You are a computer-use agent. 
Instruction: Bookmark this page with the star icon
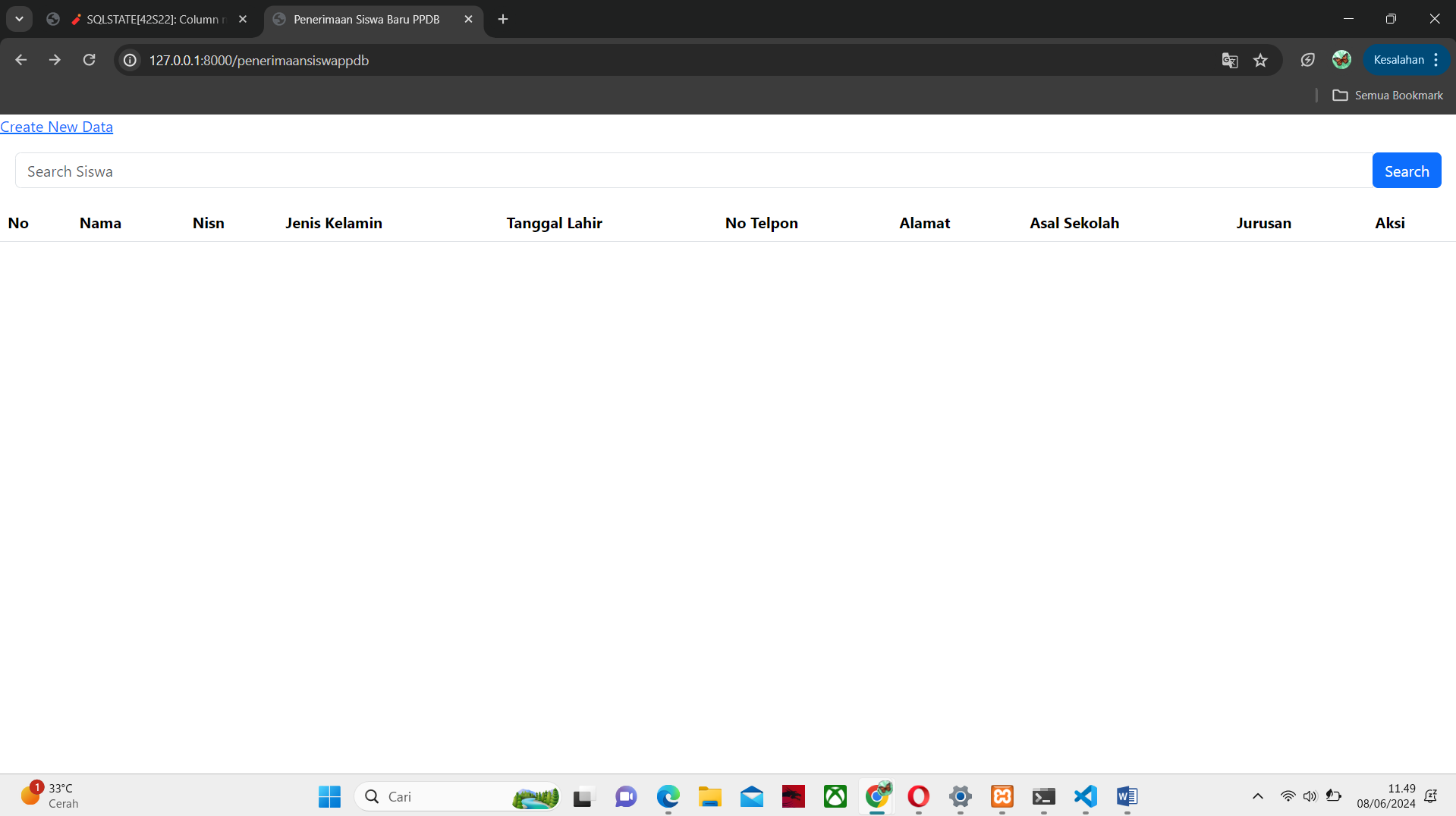click(x=1260, y=61)
